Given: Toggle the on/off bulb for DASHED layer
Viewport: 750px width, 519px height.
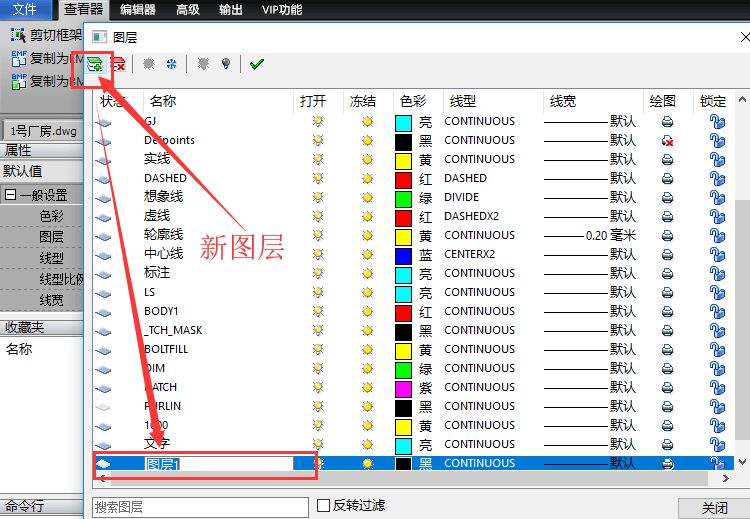Looking at the screenshot, I should pos(318,178).
